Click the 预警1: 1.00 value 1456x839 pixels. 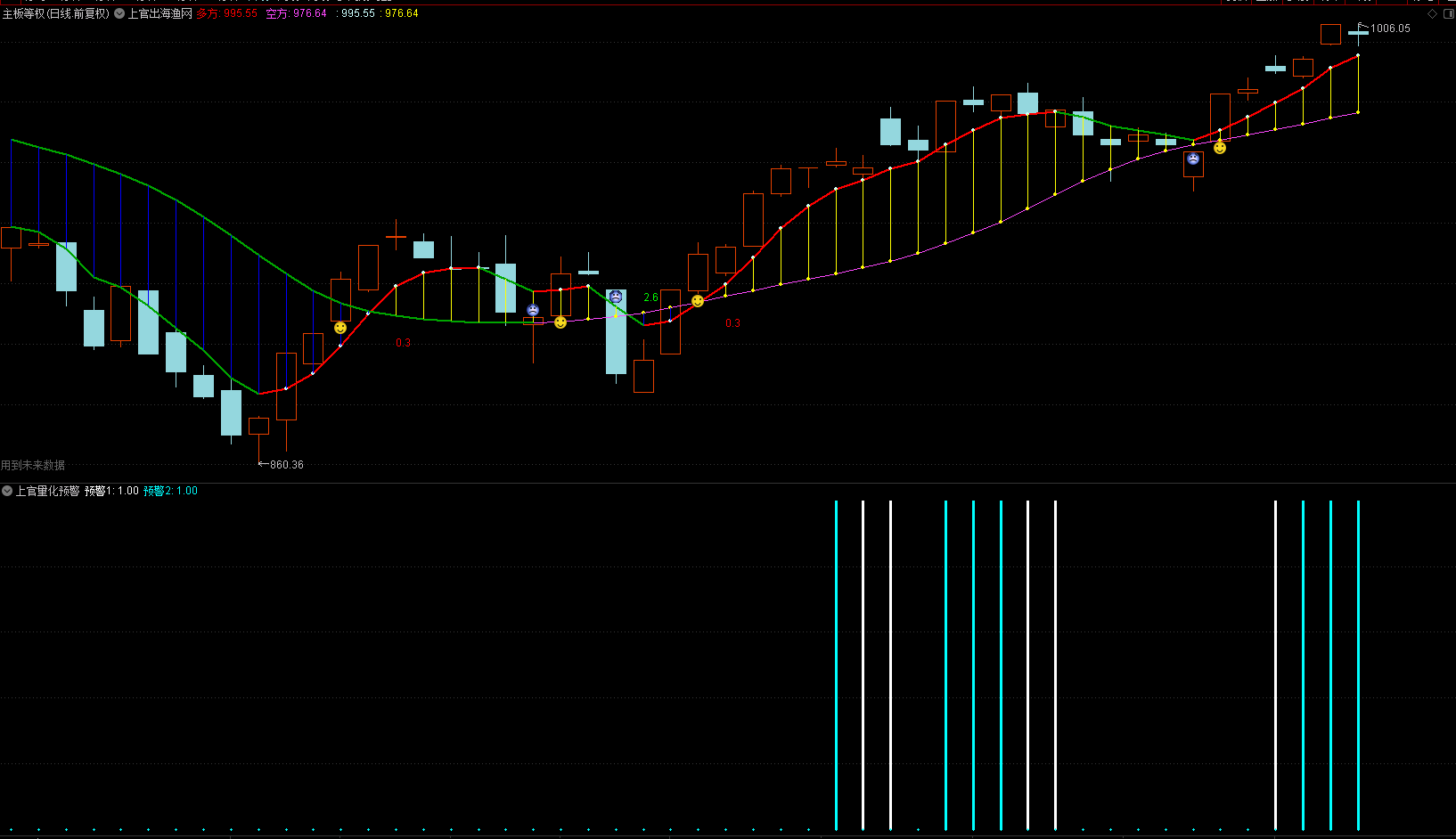coord(112,491)
